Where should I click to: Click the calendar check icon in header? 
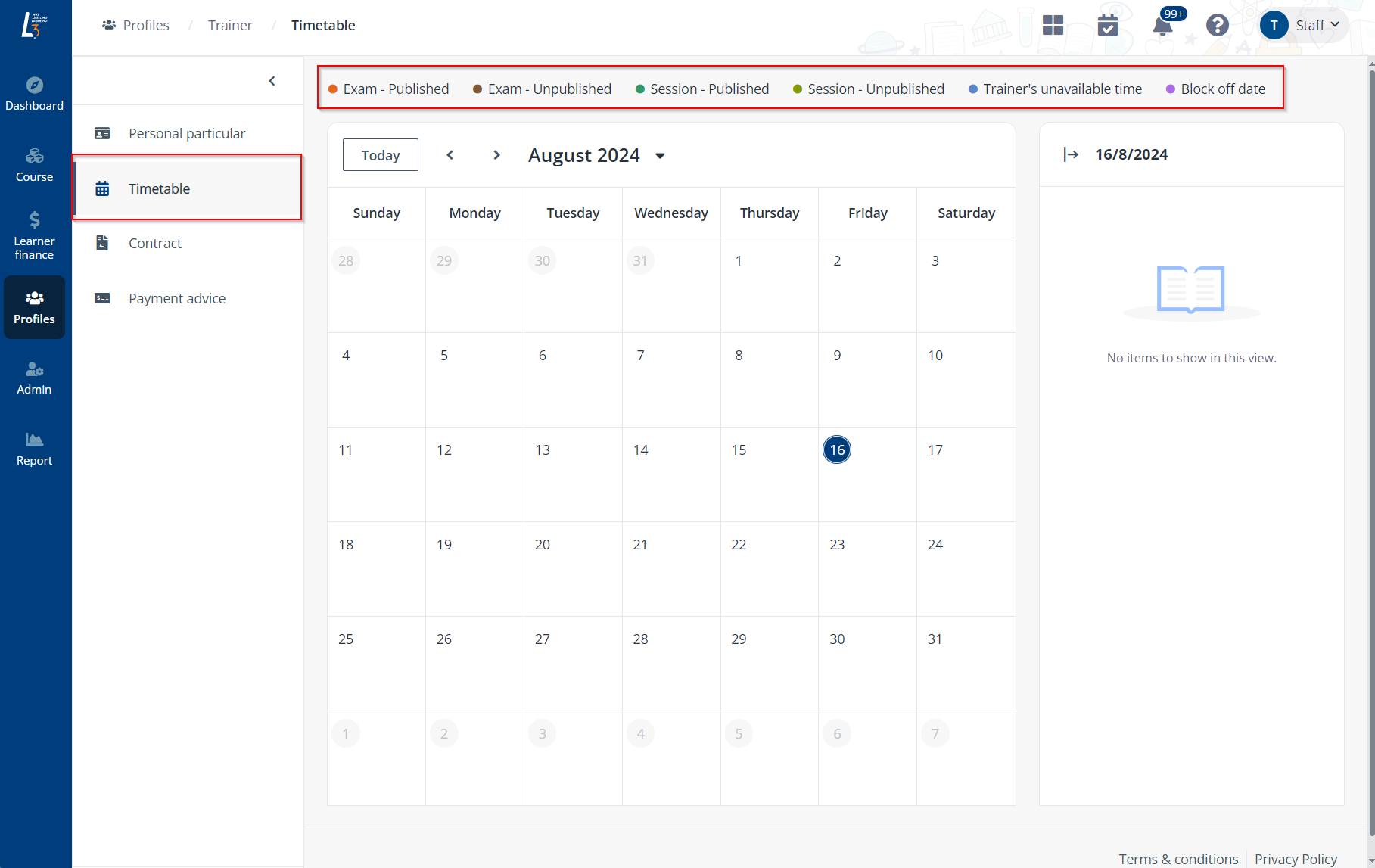(1108, 26)
